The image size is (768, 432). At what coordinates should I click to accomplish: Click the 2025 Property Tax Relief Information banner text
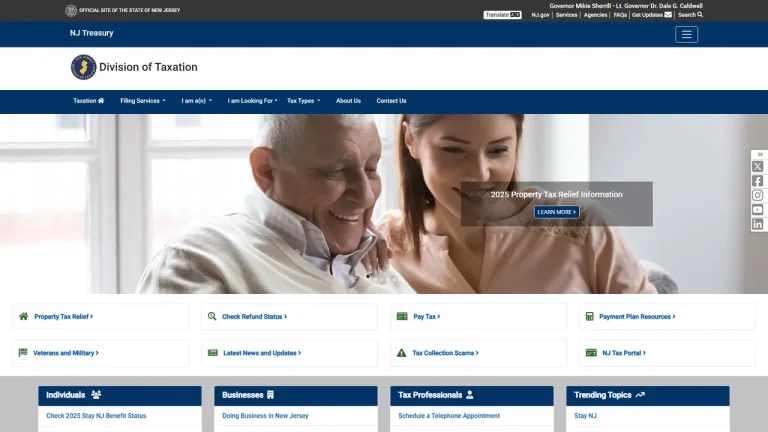coord(556,194)
